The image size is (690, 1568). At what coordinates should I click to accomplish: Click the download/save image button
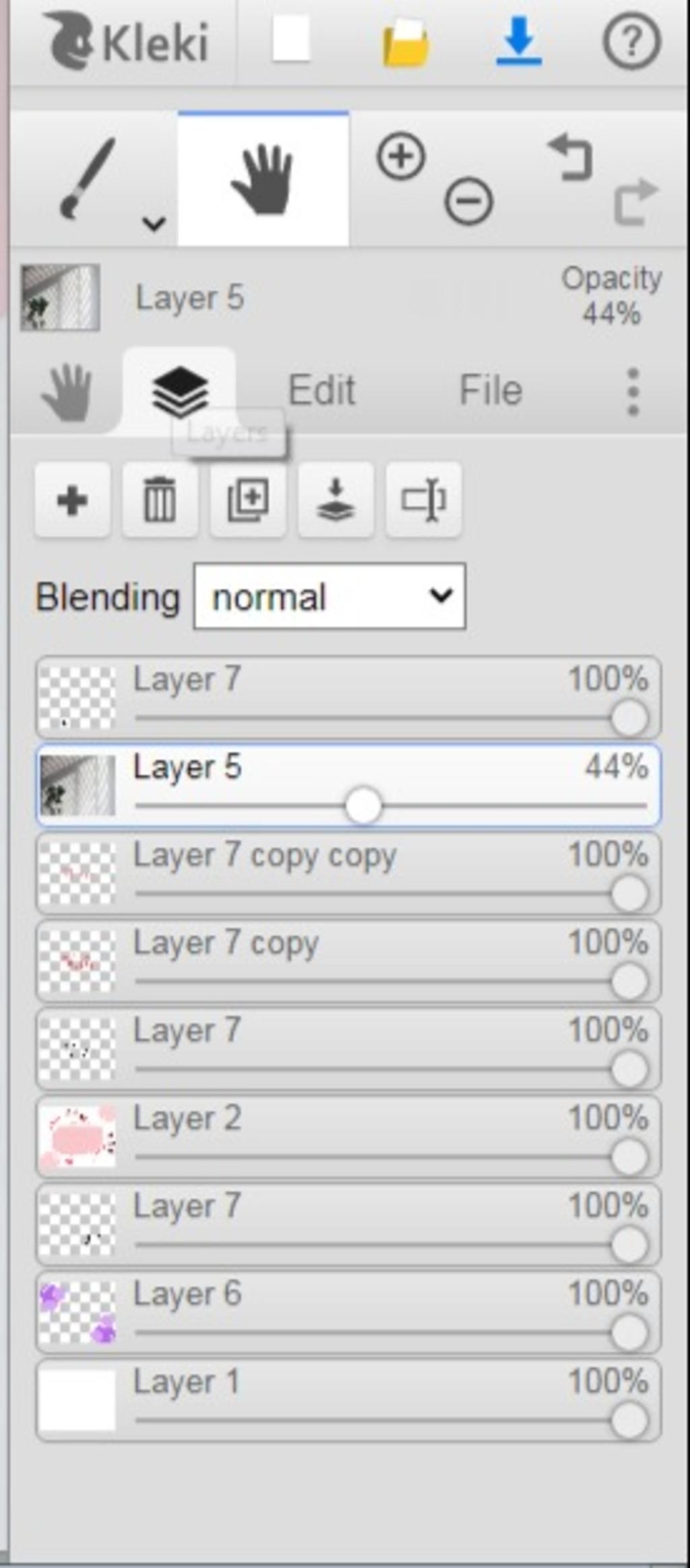click(519, 42)
